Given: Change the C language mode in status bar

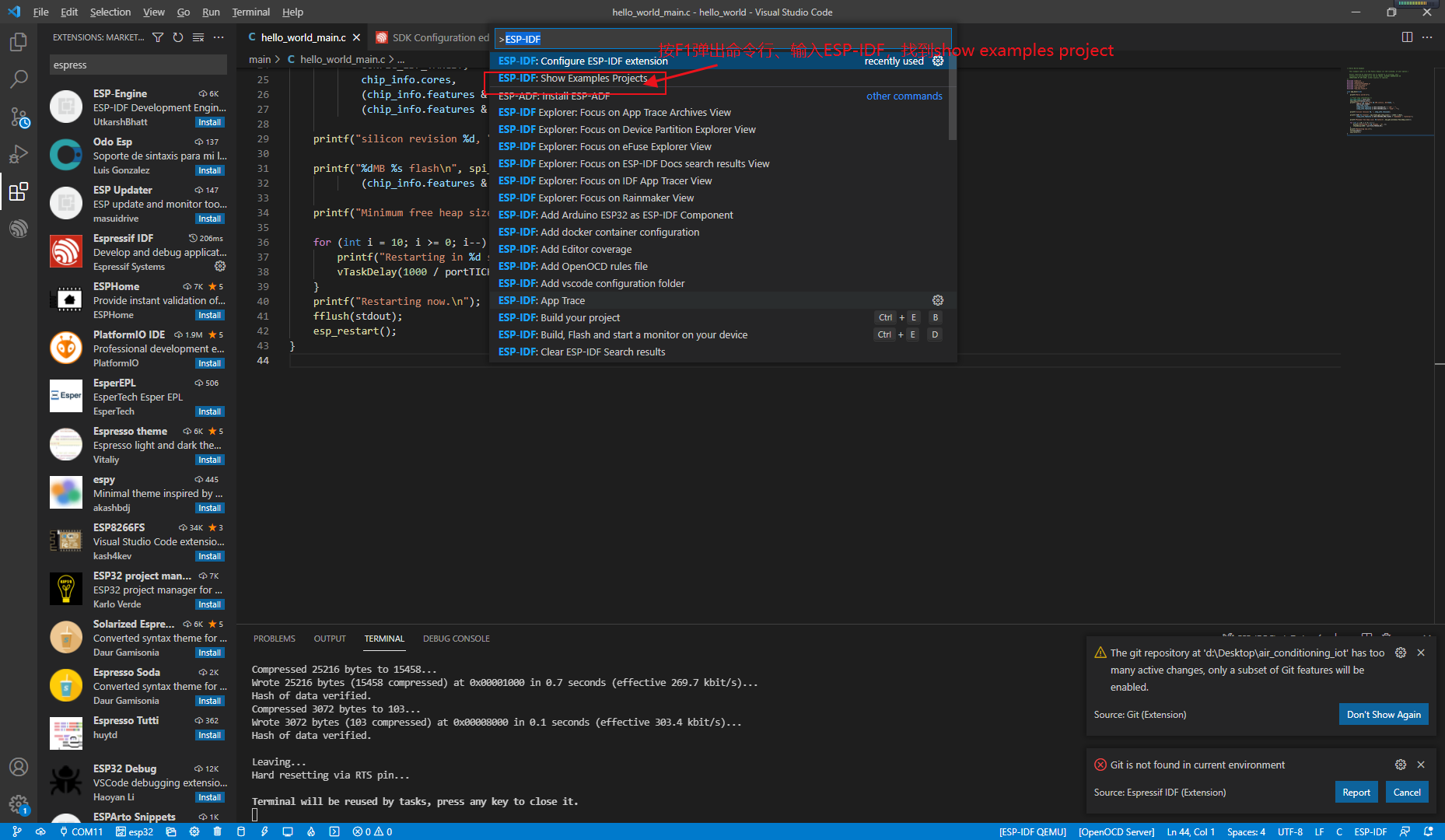Looking at the screenshot, I should (1339, 831).
